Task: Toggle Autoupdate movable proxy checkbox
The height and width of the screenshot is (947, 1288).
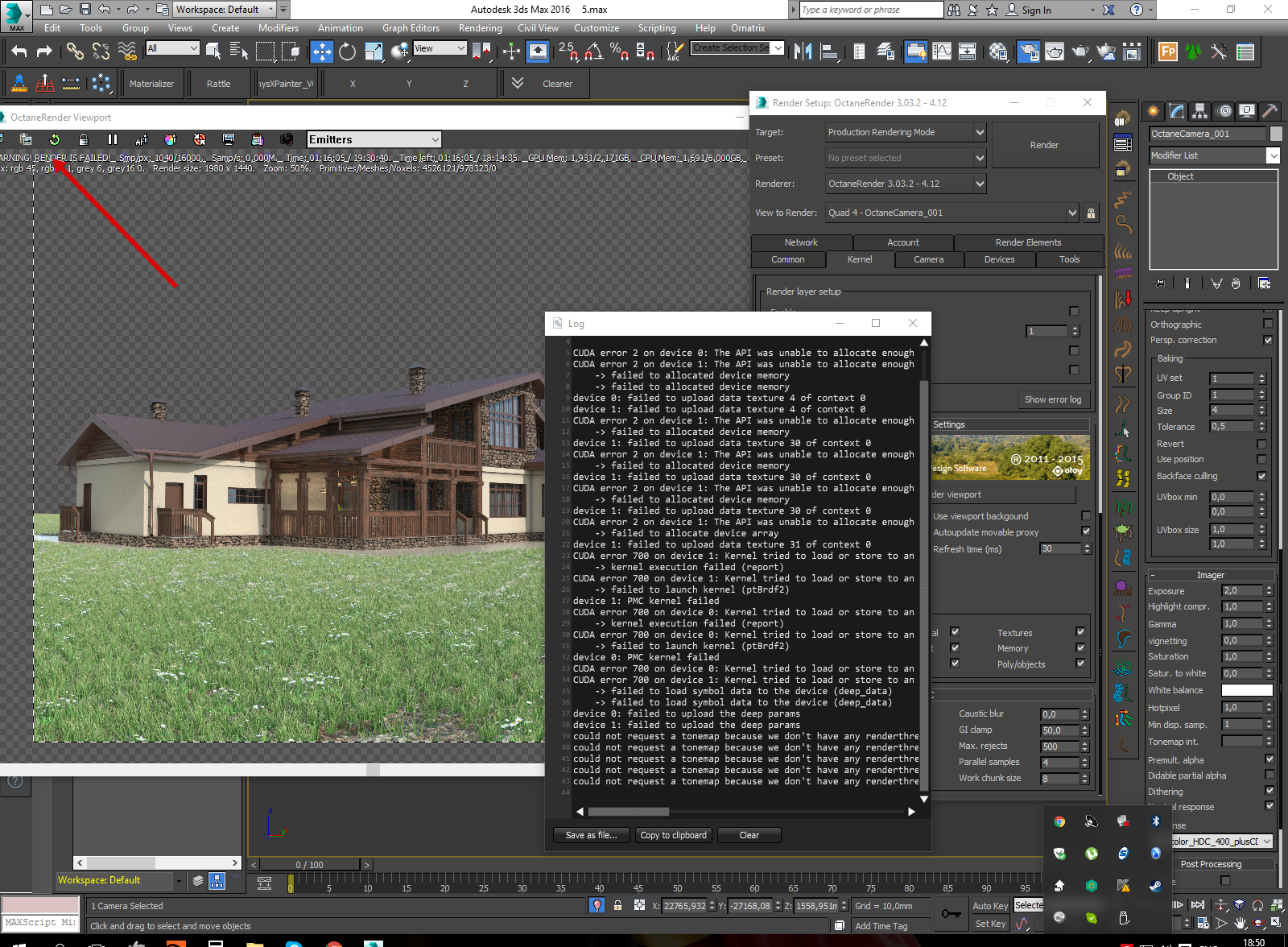Action: [1086, 531]
